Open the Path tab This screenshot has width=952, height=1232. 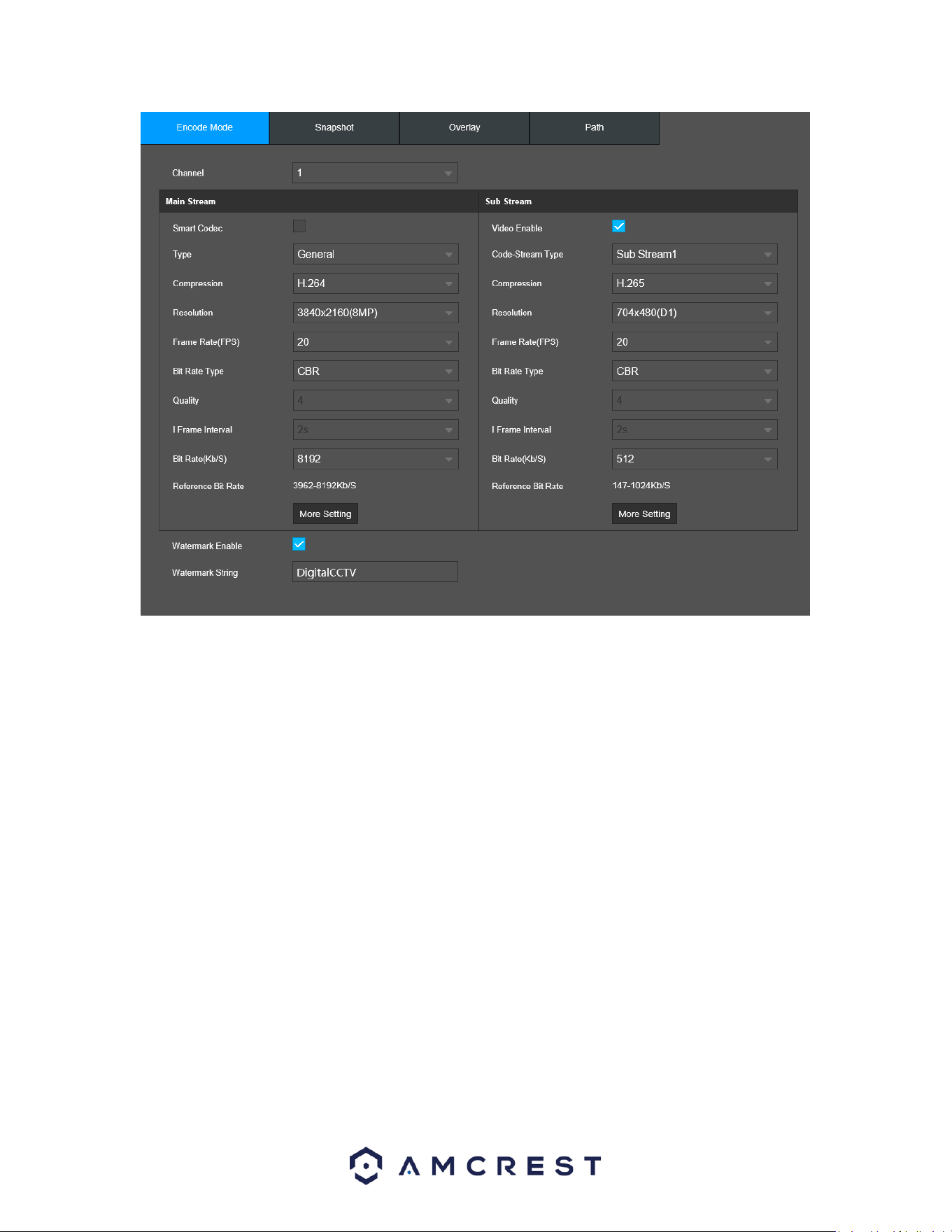click(x=595, y=128)
